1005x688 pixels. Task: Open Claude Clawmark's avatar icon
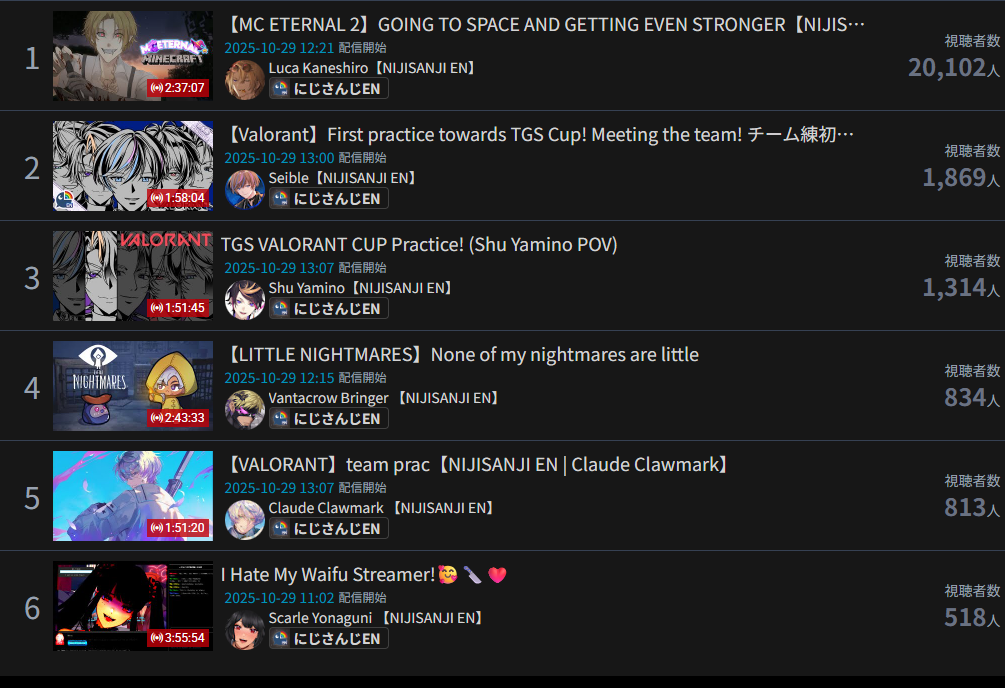coord(245,520)
